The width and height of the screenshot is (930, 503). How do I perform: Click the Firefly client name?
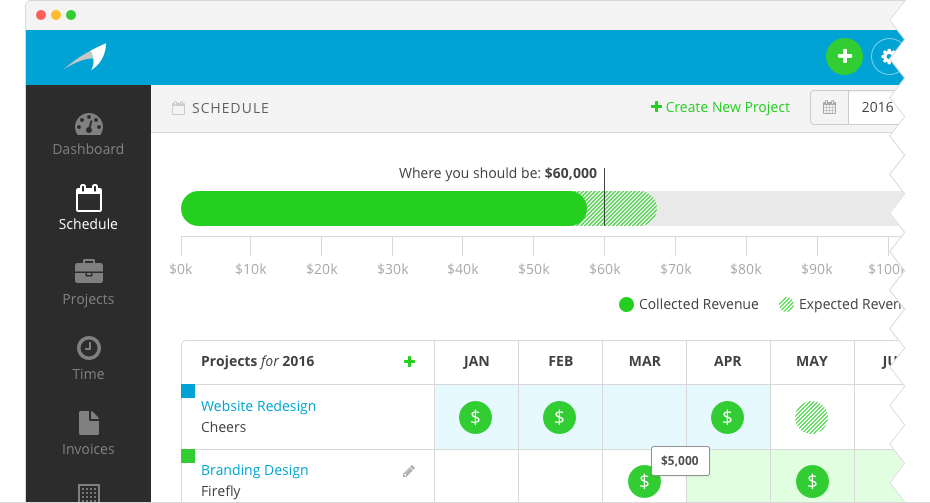click(221, 491)
